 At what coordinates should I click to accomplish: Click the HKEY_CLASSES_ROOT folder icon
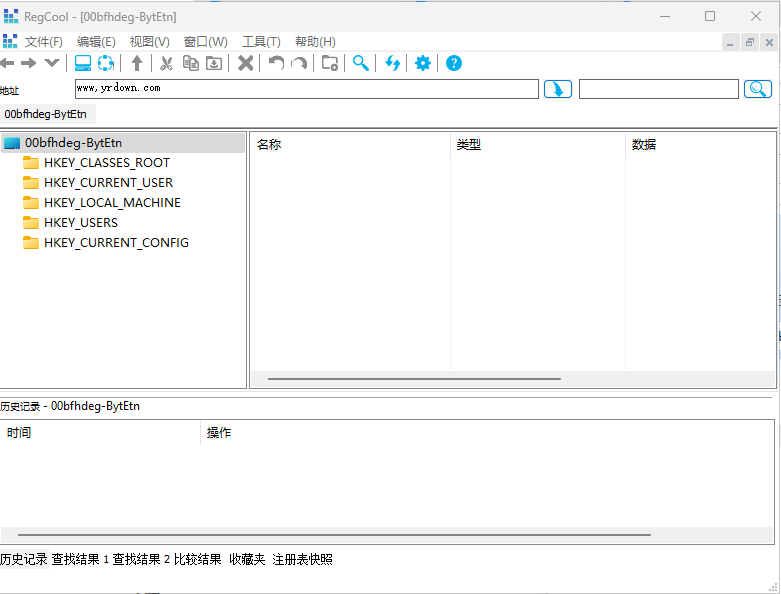[x=31, y=163]
